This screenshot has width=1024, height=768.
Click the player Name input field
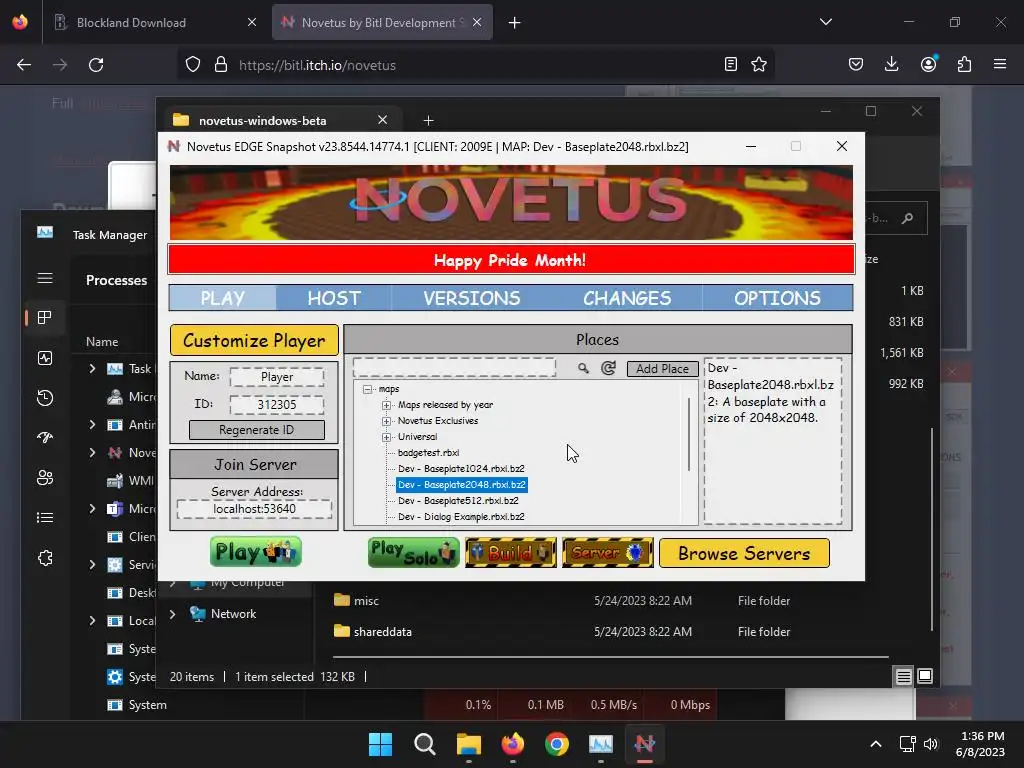tap(276, 377)
